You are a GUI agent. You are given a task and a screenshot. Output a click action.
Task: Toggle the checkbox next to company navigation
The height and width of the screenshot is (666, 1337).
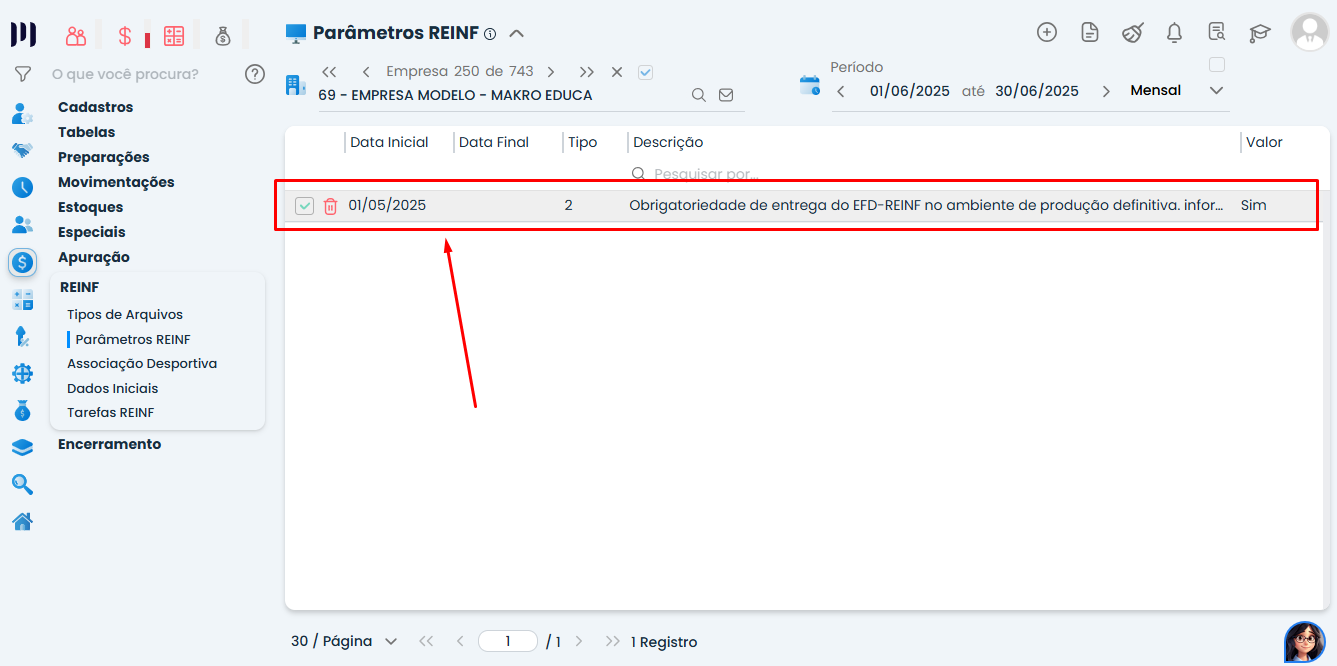[645, 72]
